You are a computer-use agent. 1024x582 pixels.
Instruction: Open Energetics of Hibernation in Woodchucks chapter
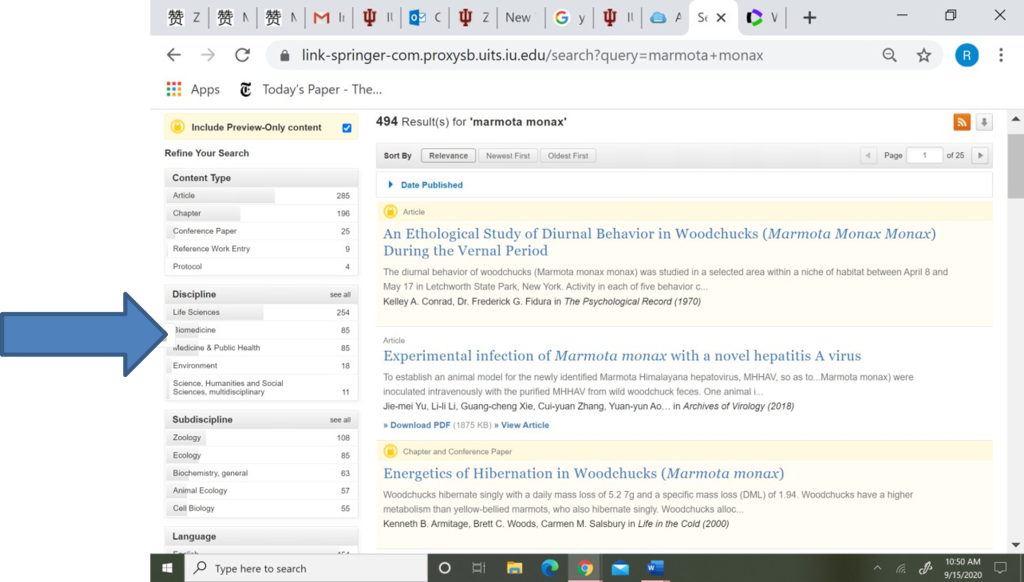pyautogui.click(x=583, y=474)
